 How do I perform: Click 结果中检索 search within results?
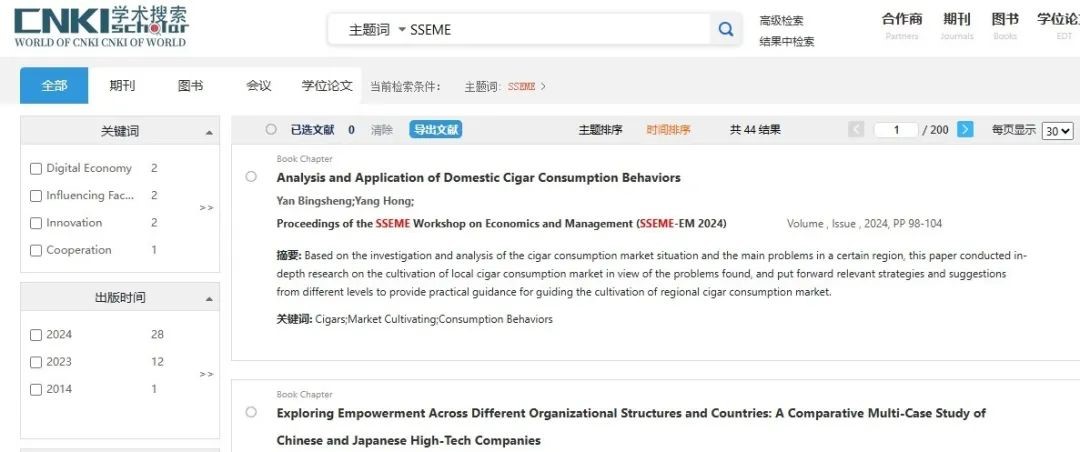[x=787, y=41]
